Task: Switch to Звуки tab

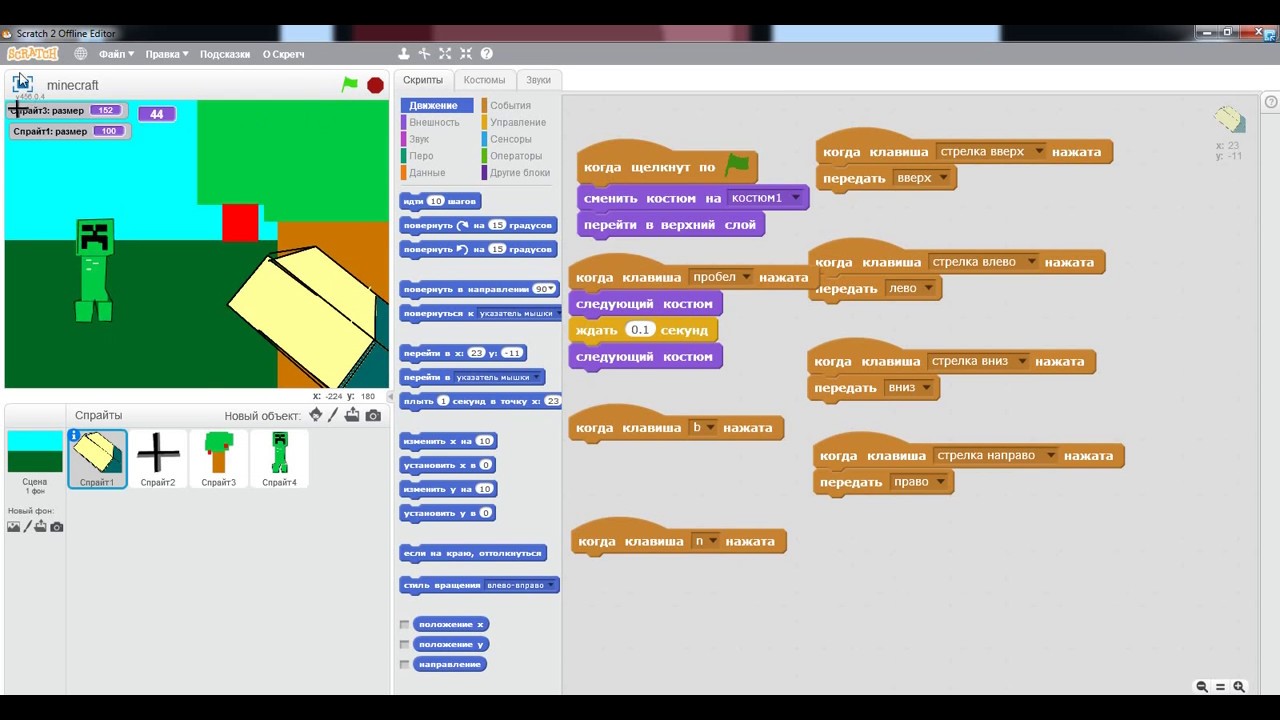Action: [538, 80]
